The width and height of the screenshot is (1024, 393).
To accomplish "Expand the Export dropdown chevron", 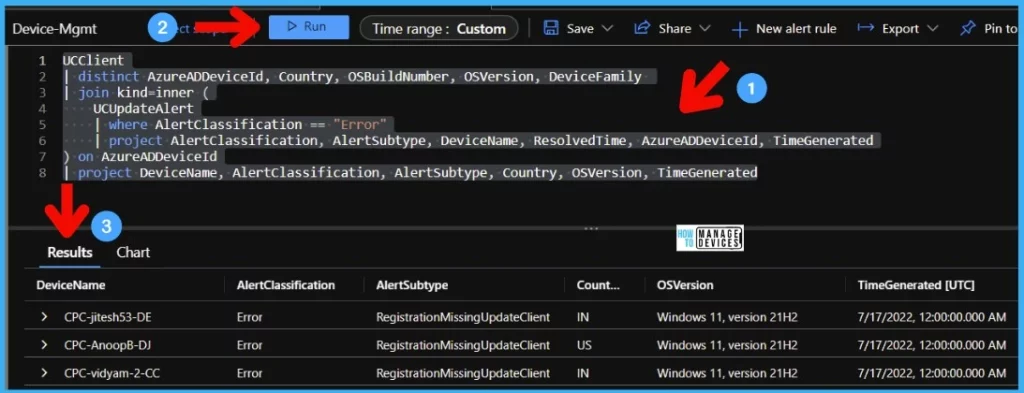I will click(932, 29).
